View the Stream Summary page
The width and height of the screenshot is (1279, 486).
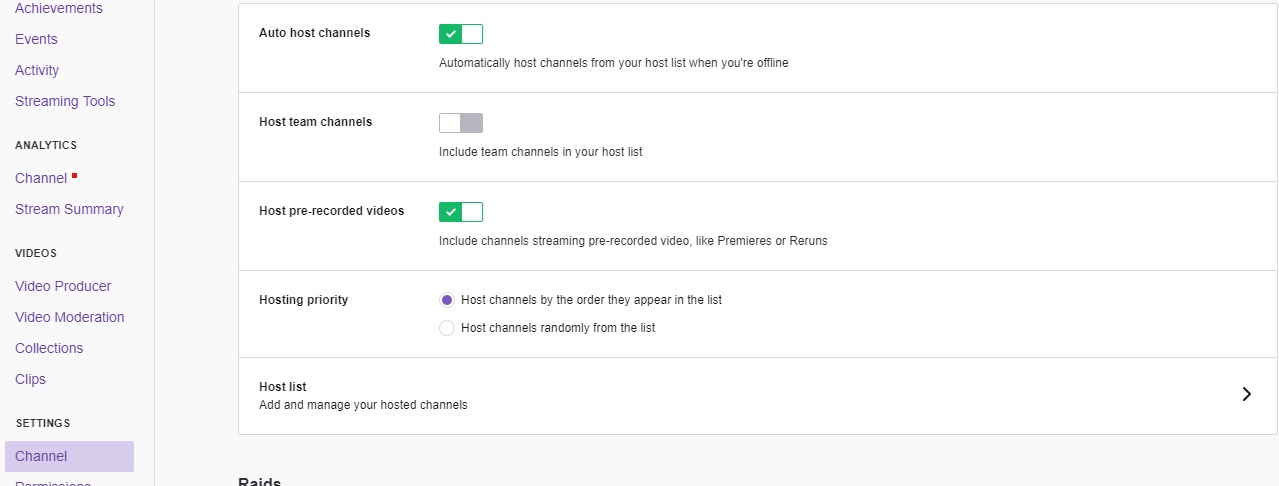[69, 209]
